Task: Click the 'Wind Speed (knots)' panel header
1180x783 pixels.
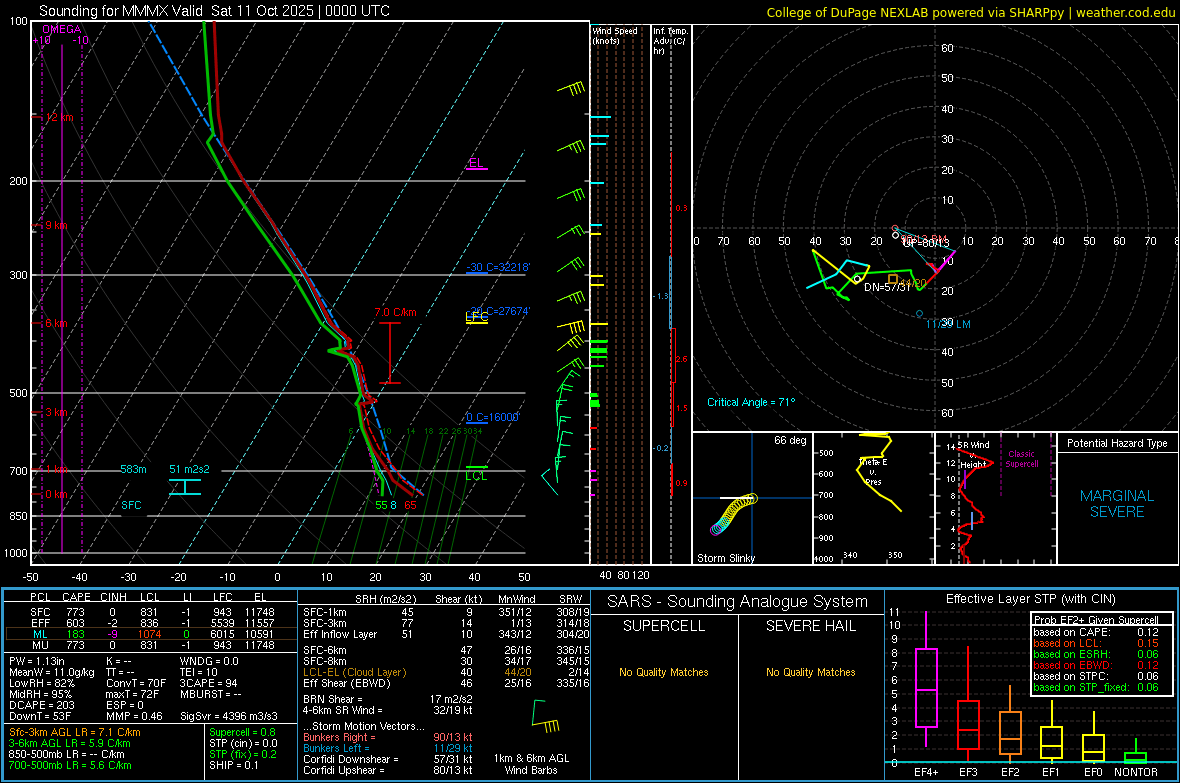Action: (615, 35)
